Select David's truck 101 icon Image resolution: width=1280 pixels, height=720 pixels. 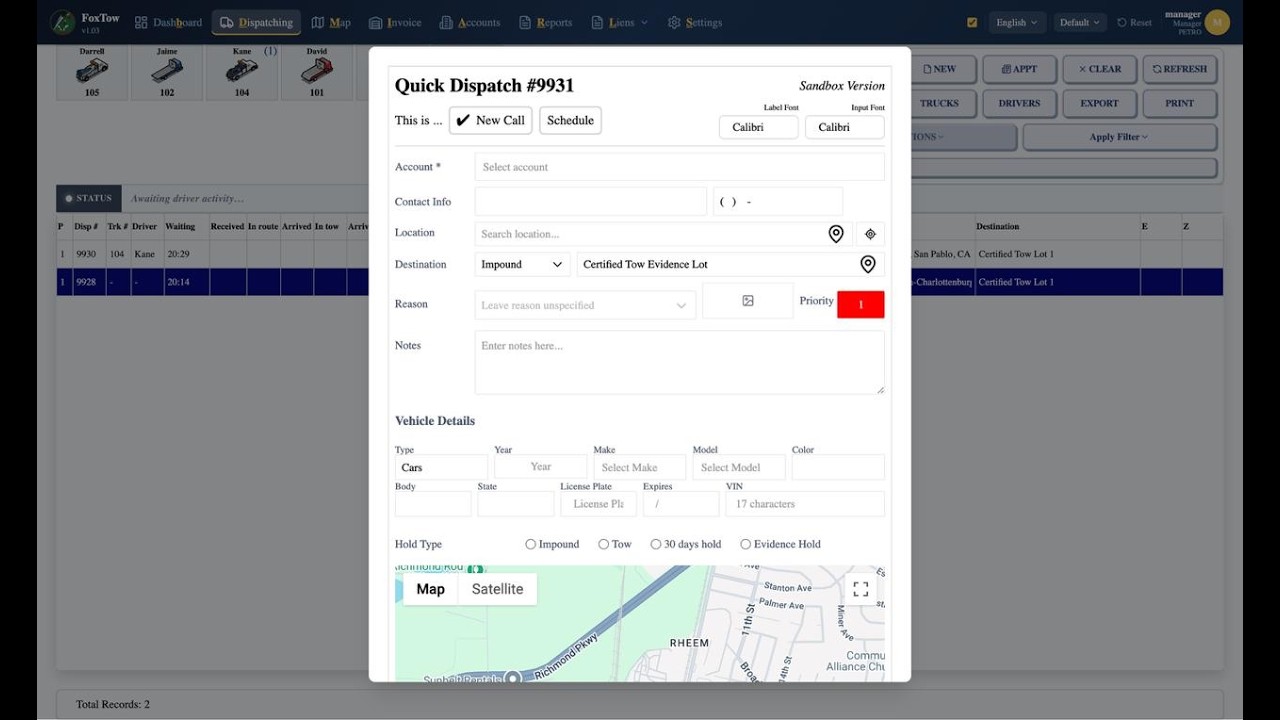click(x=317, y=72)
